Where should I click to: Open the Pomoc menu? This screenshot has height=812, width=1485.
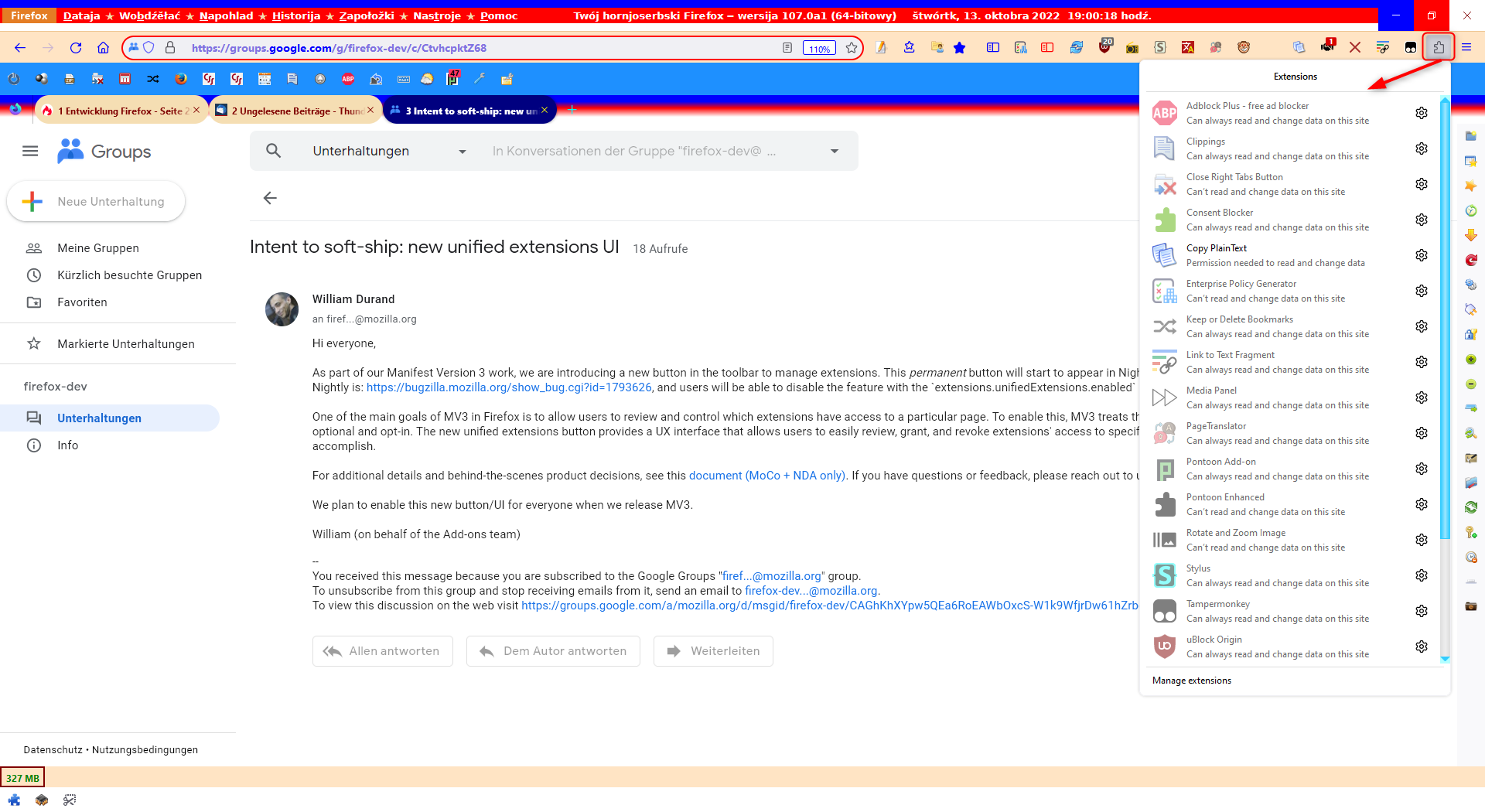point(499,15)
